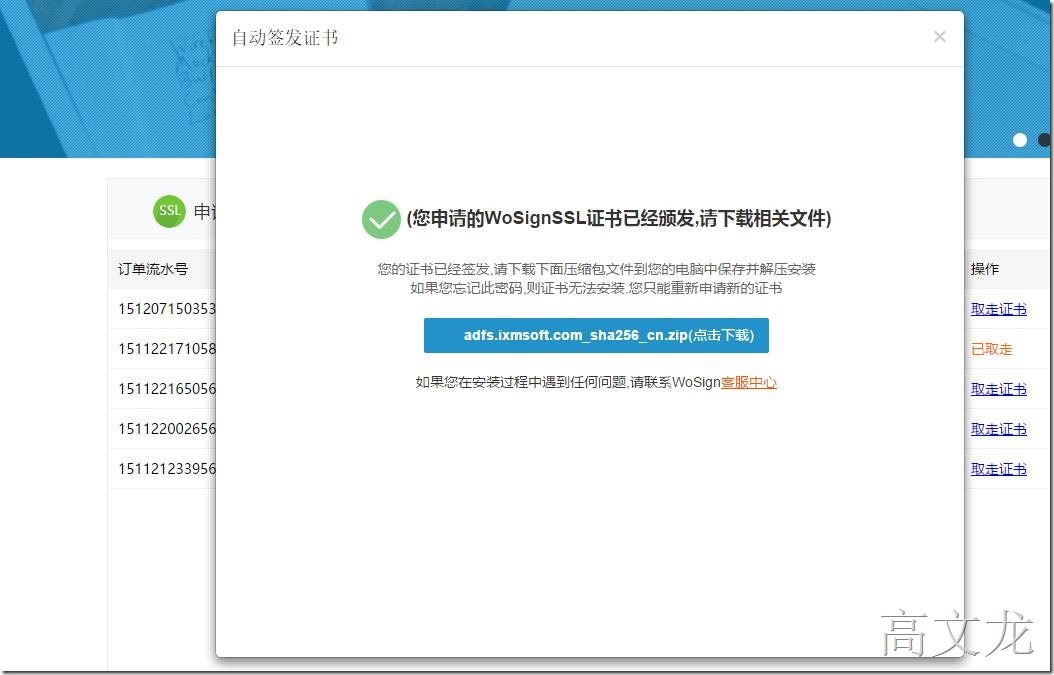Click 取走证书 for order 151122002656
Viewport: 1054px width, 675px height.
pyautogui.click(x=999, y=429)
